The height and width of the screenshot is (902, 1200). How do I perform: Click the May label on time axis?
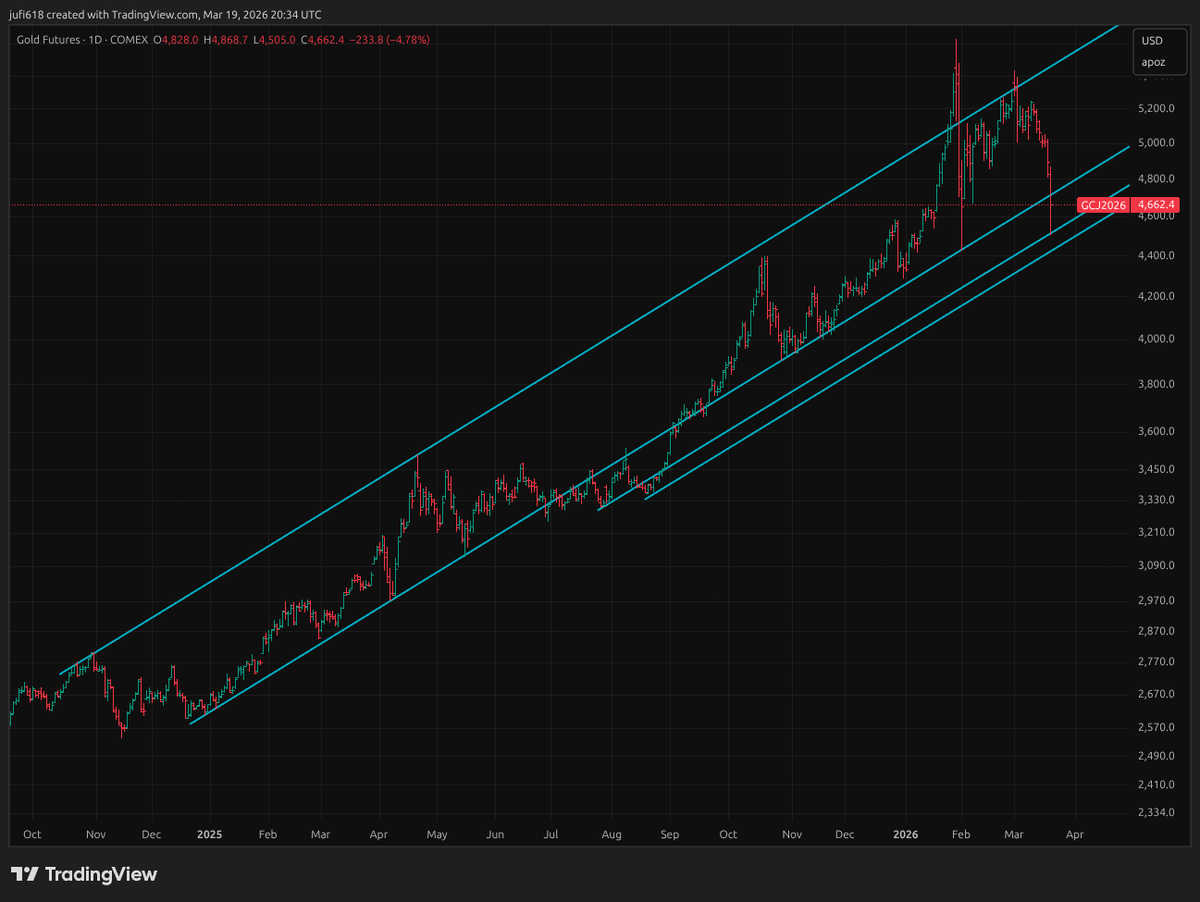436,833
